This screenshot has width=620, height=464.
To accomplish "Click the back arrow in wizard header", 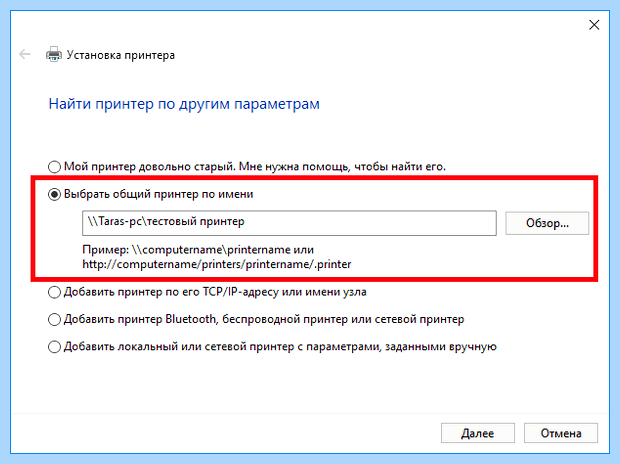I will [25, 54].
